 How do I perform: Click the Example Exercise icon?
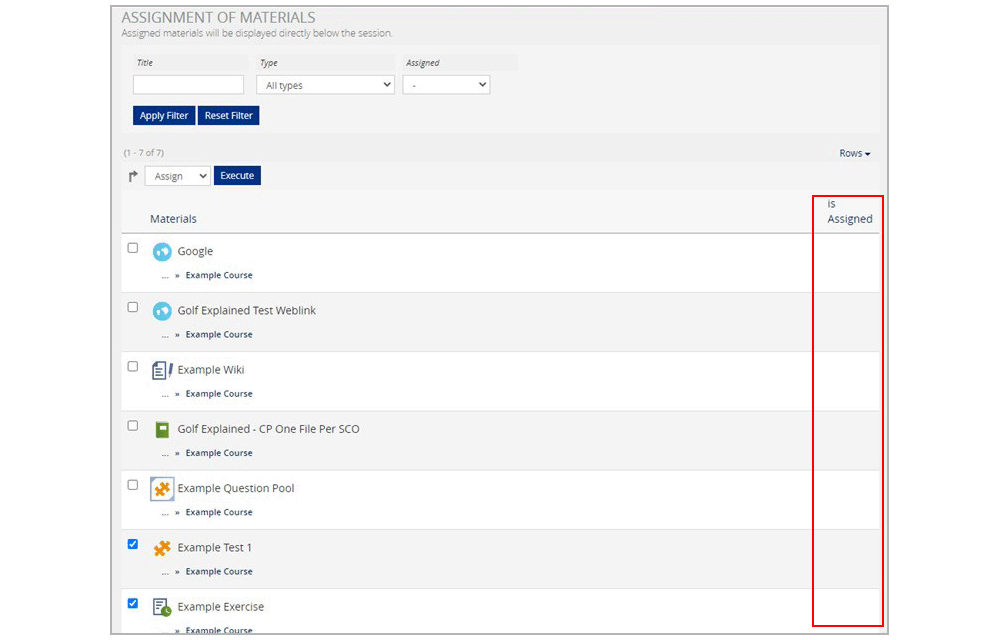click(x=162, y=607)
